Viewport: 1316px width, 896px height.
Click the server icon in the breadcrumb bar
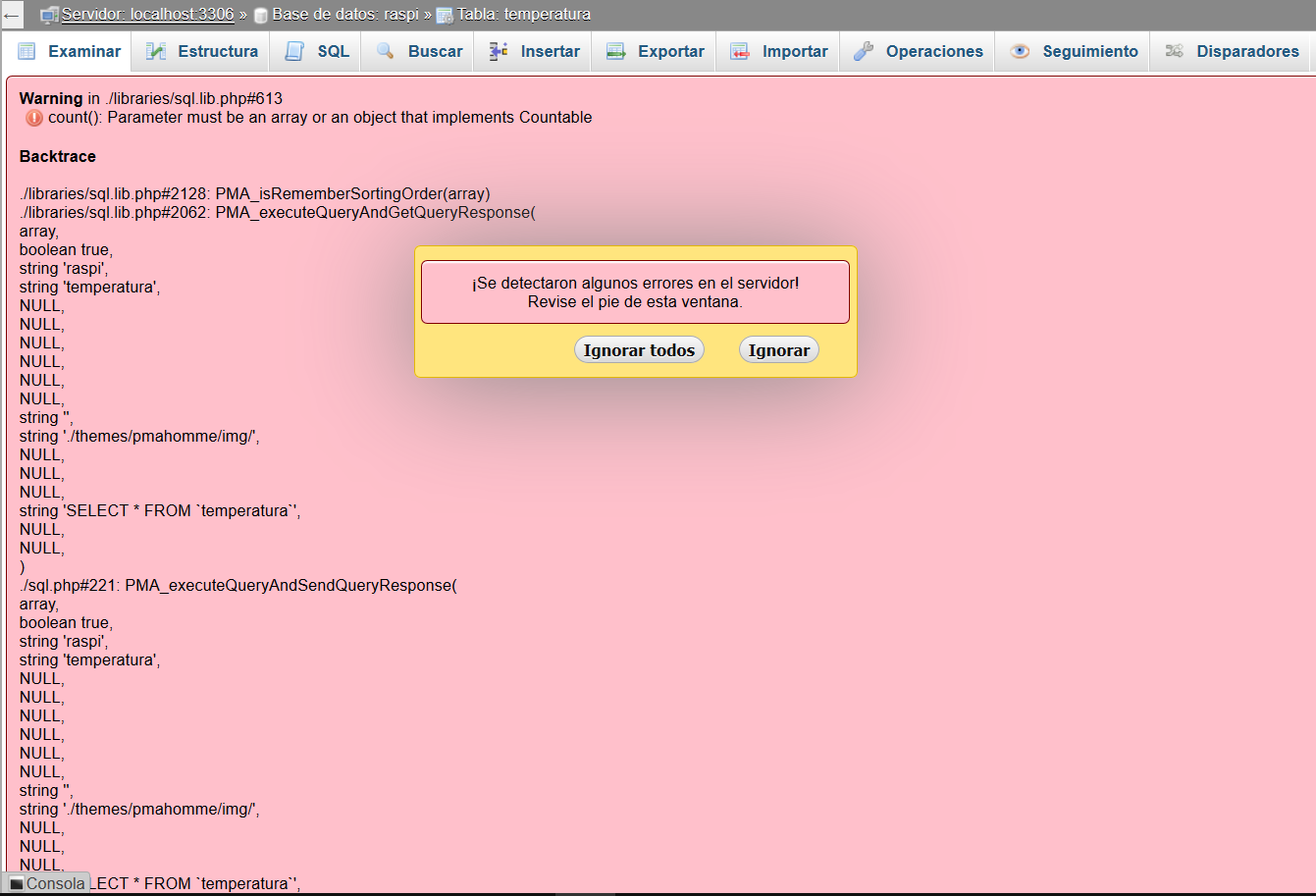pyautogui.click(x=47, y=14)
